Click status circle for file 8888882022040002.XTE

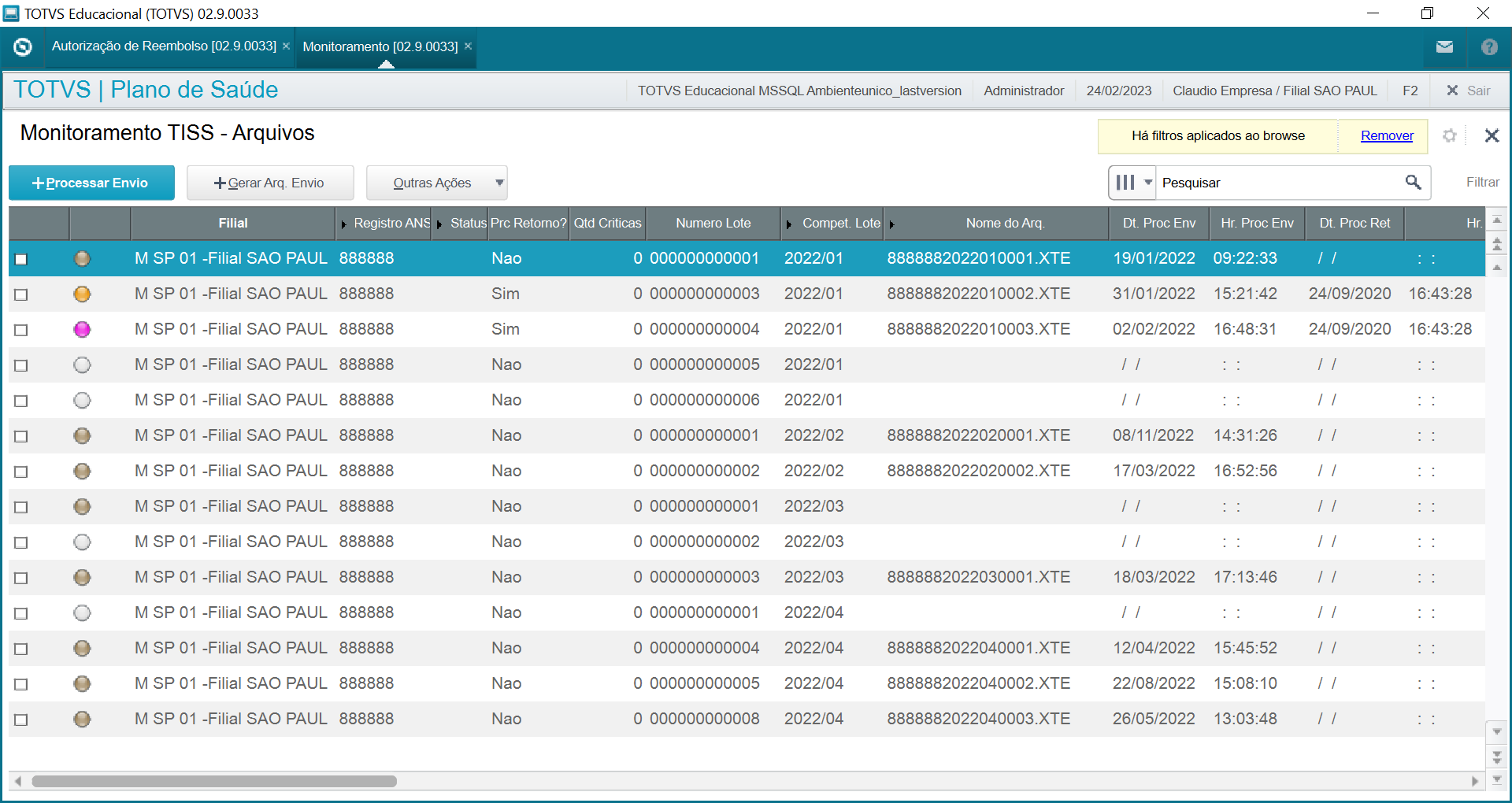pyautogui.click(x=82, y=683)
